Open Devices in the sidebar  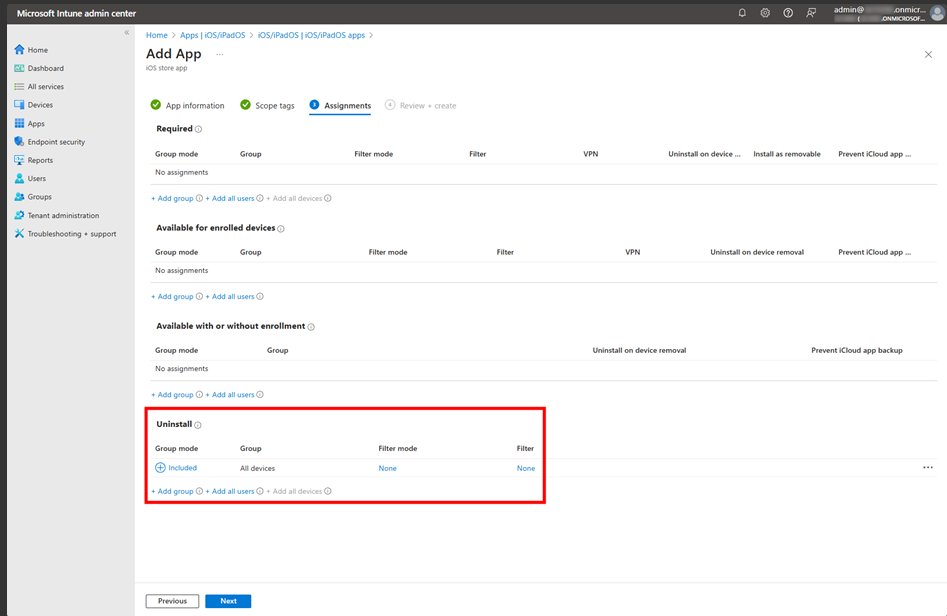click(40, 105)
